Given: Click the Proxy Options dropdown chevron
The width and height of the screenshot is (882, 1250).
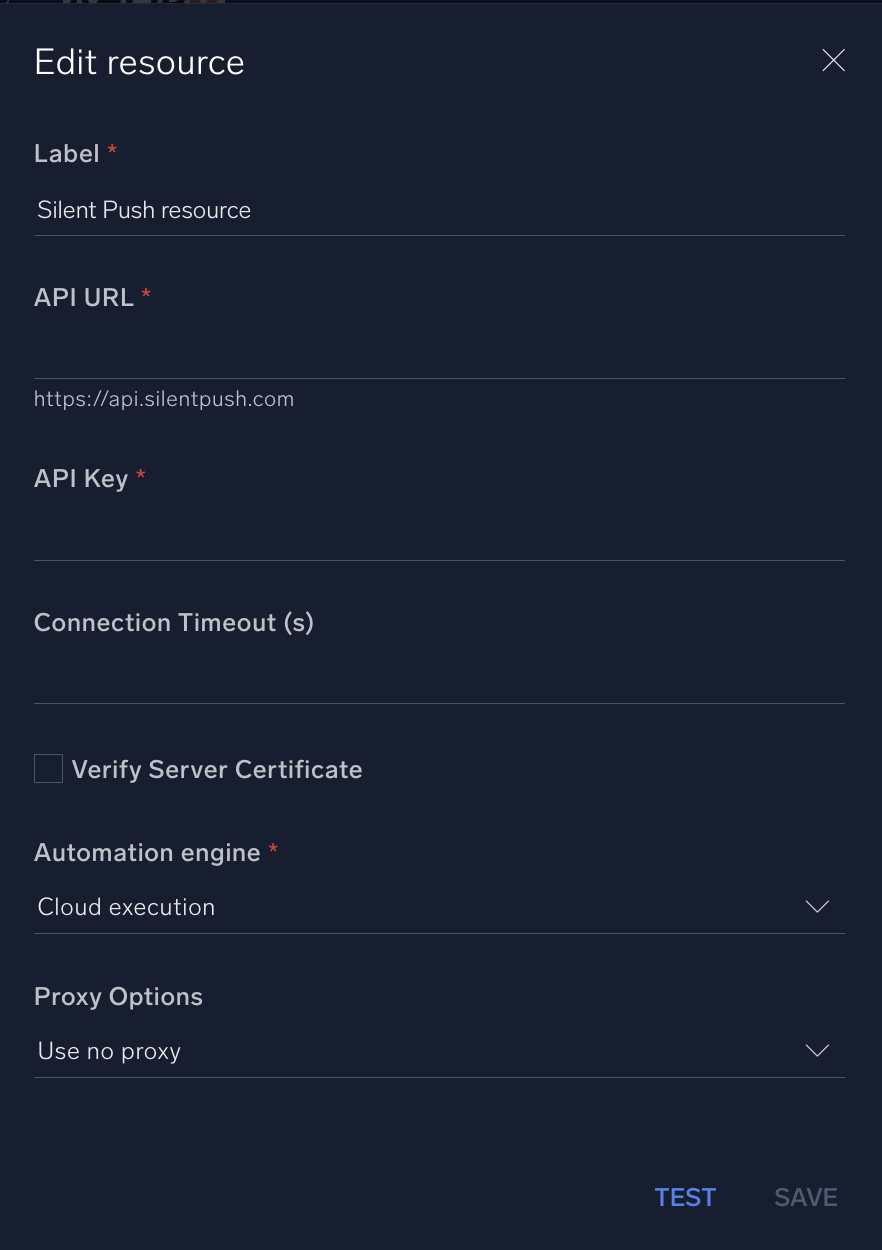Looking at the screenshot, I should coord(817,1051).
